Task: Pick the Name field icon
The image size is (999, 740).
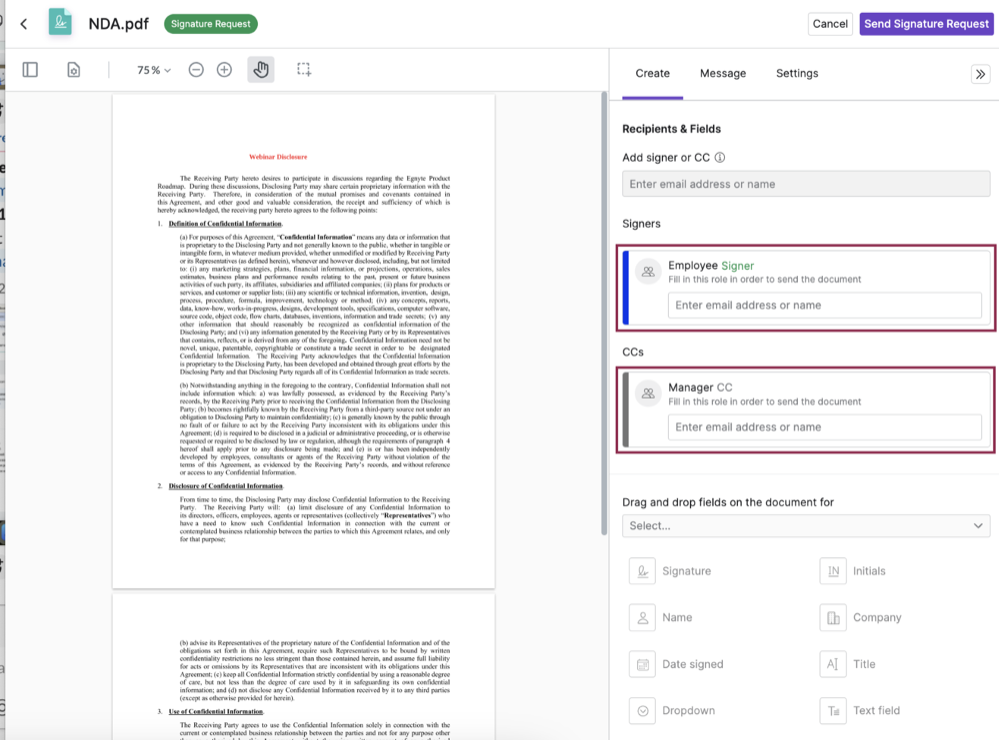Action: tap(642, 618)
